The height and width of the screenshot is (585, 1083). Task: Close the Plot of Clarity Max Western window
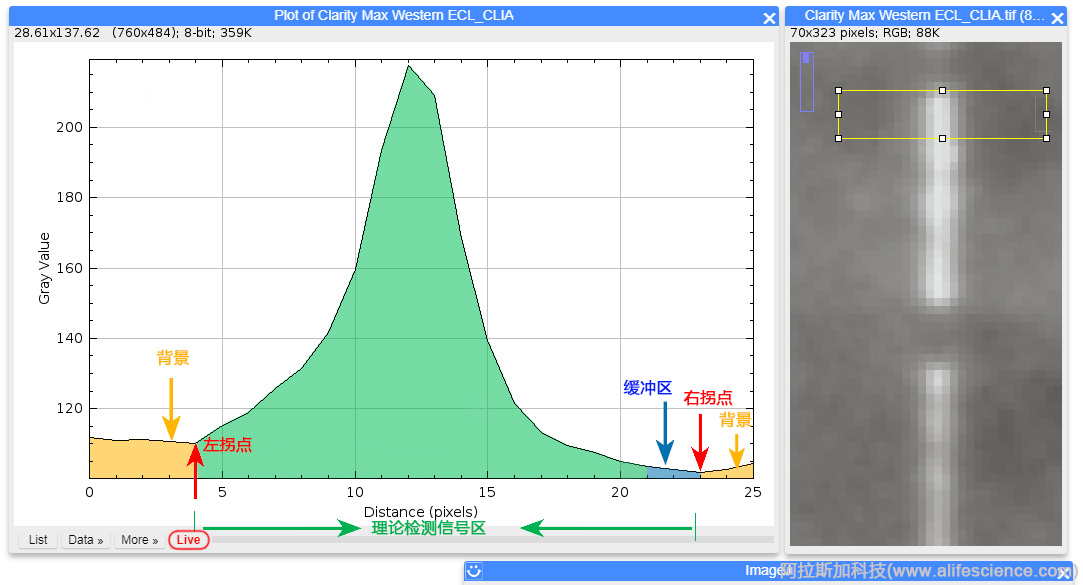[x=768, y=16]
